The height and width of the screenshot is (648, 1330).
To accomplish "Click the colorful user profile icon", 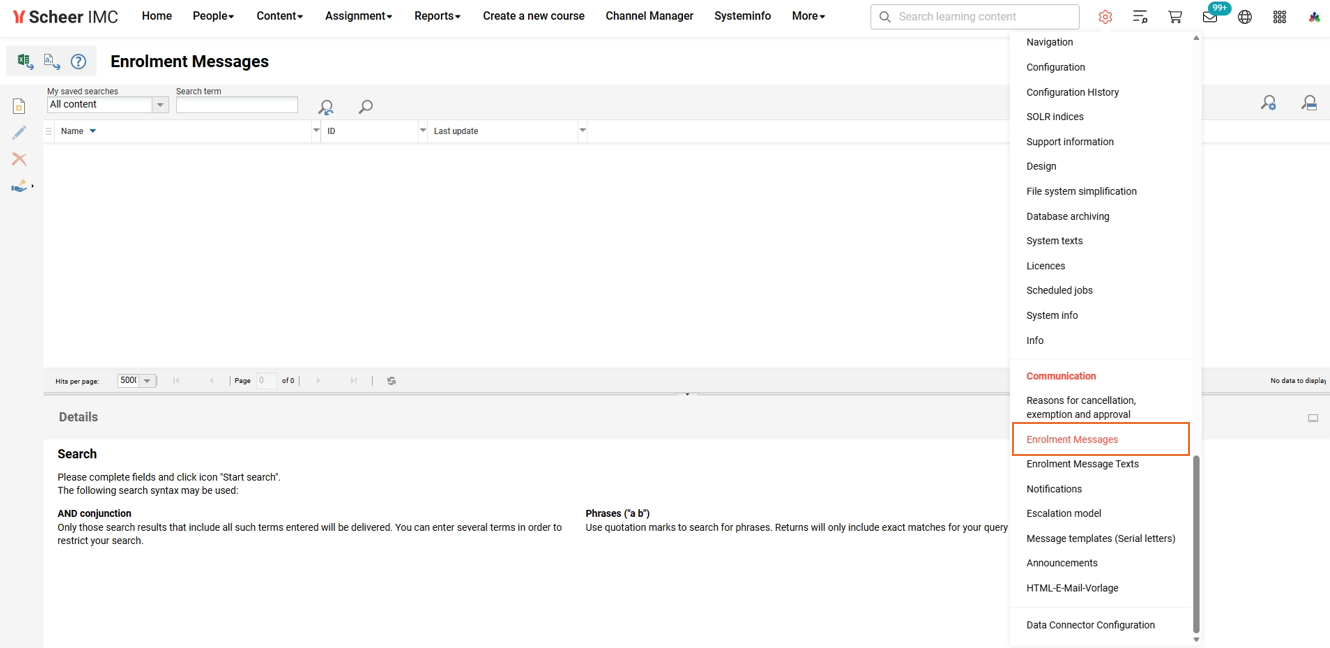I will 1314,17.
